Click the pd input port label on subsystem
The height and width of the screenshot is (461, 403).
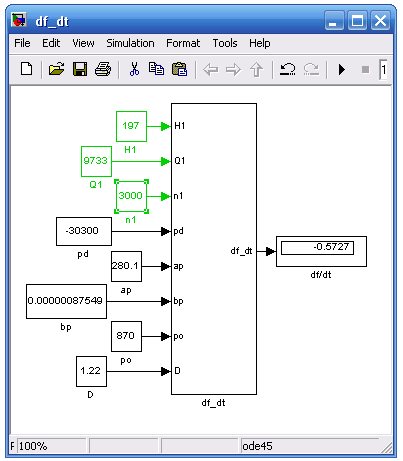178,231
